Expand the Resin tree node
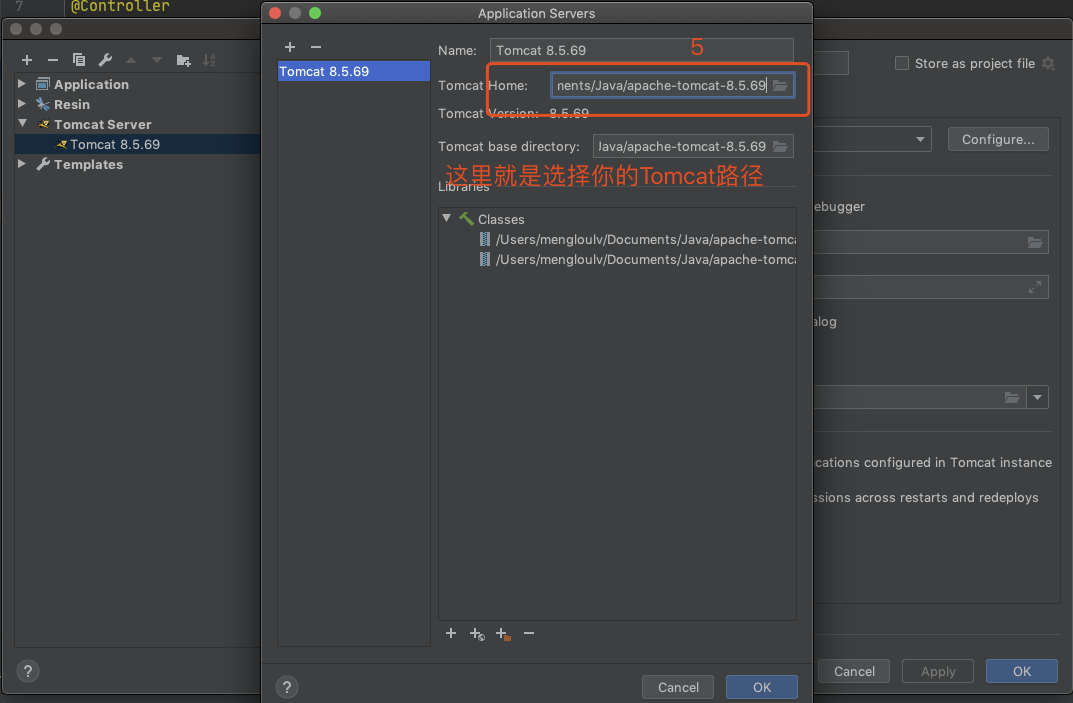The height and width of the screenshot is (703, 1073). point(22,103)
